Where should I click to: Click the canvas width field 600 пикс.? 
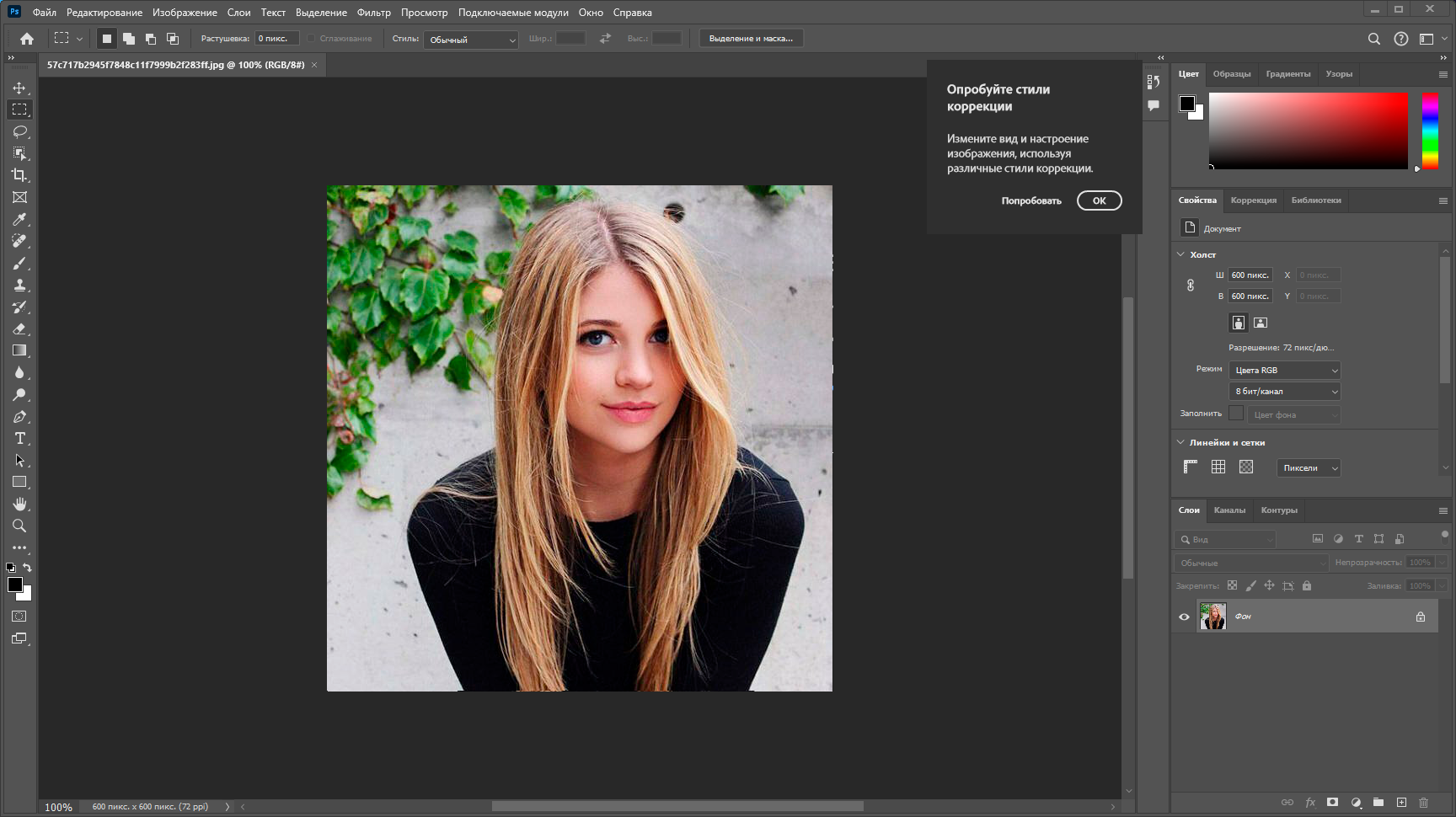(1250, 275)
